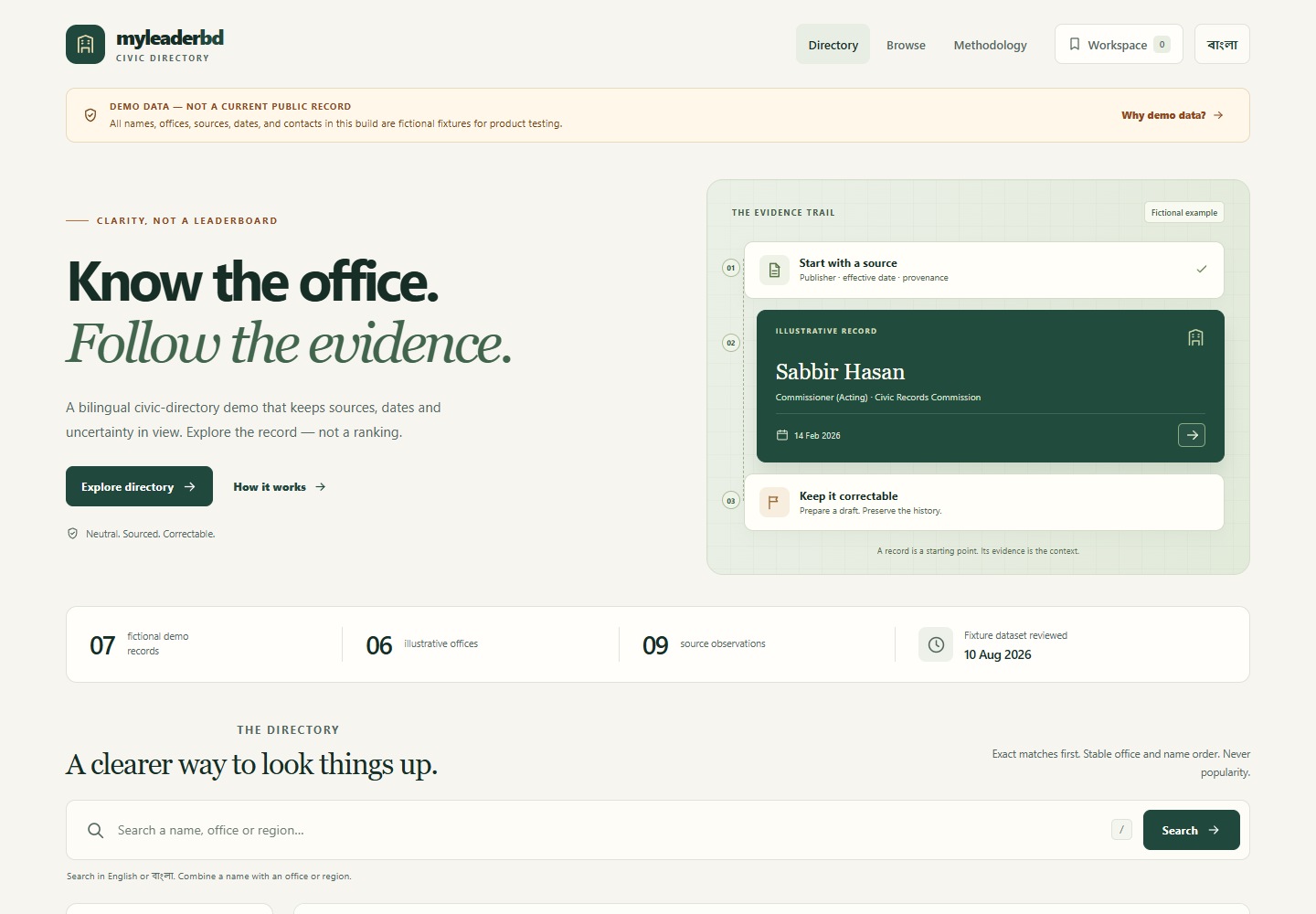Click step marker 02 in evidence trail

coord(730,343)
